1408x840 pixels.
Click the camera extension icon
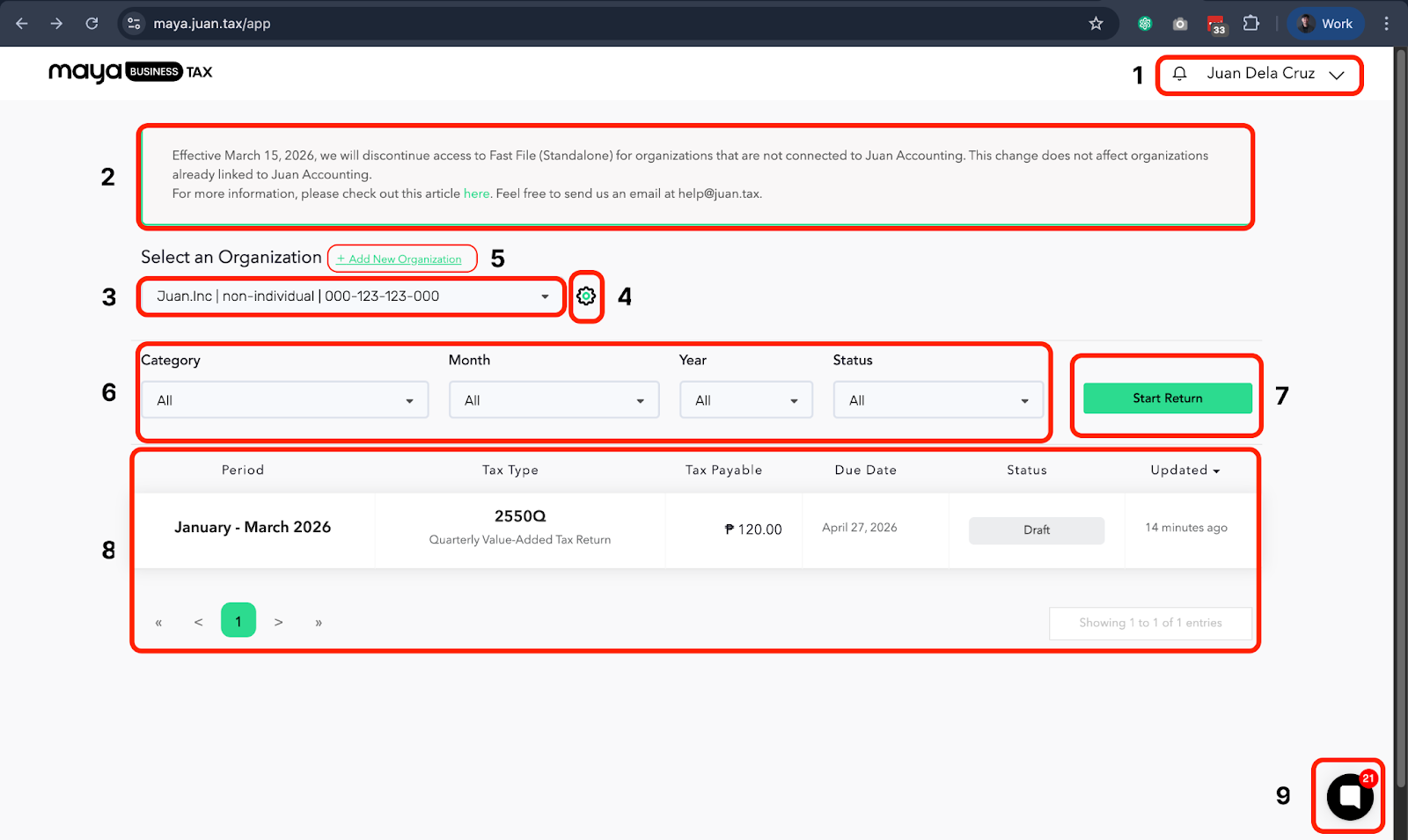click(1180, 24)
